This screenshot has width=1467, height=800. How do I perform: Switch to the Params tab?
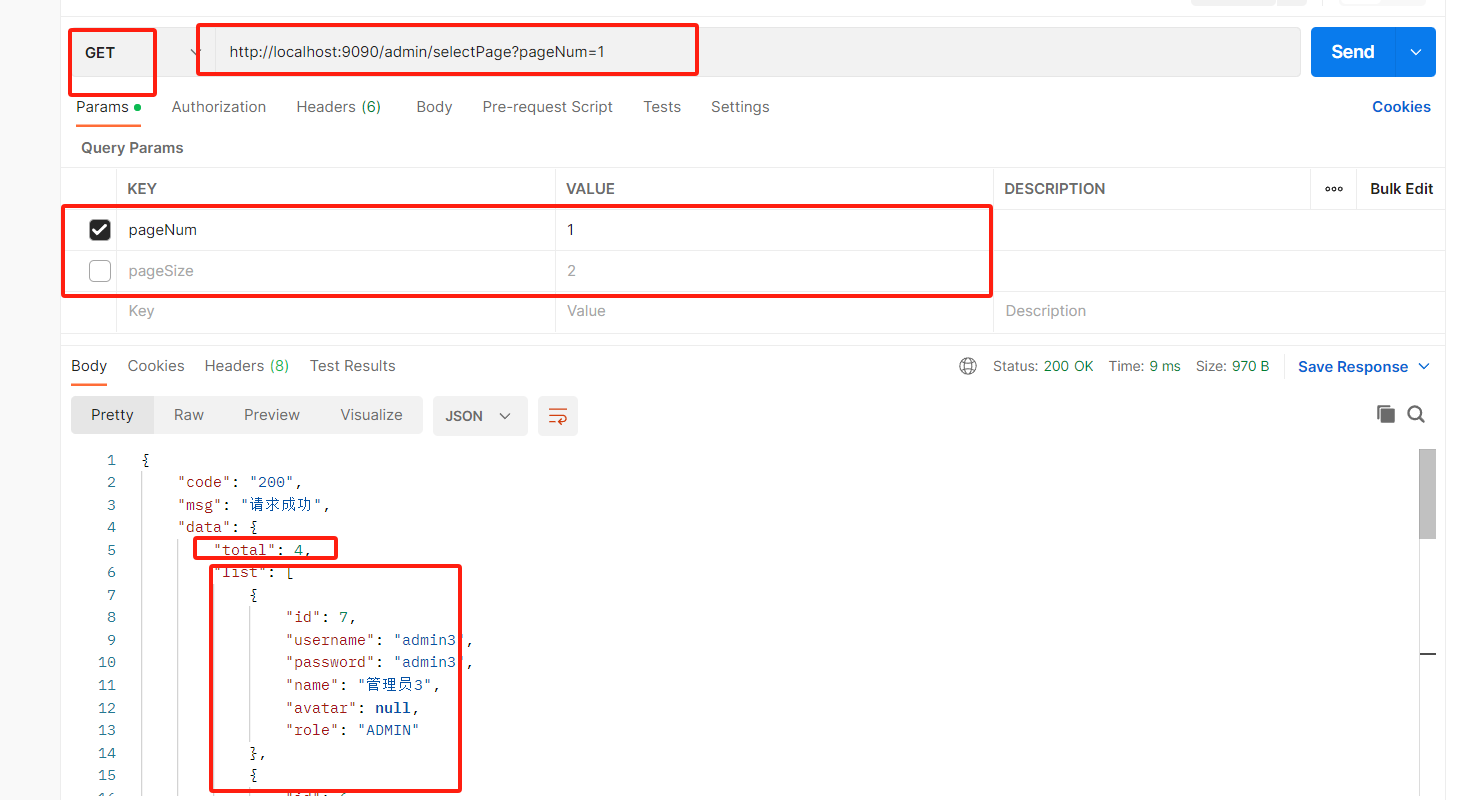tap(108, 107)
